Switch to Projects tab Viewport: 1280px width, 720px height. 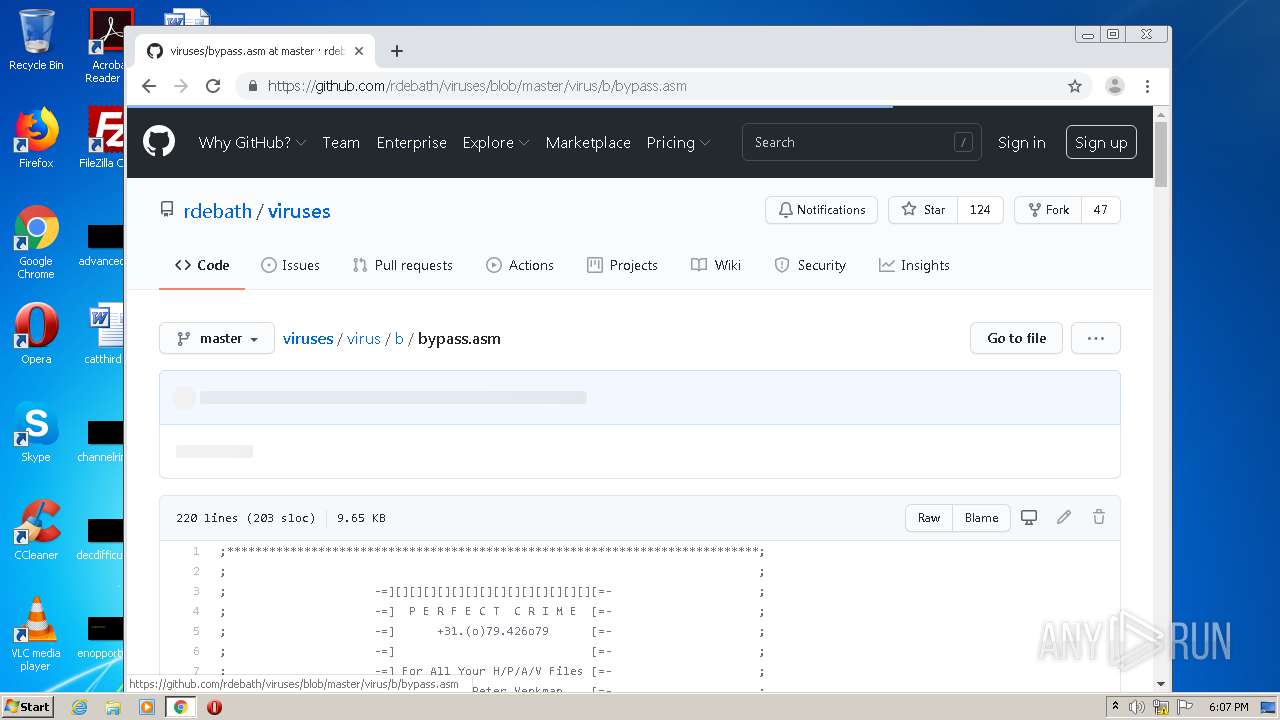622,265
